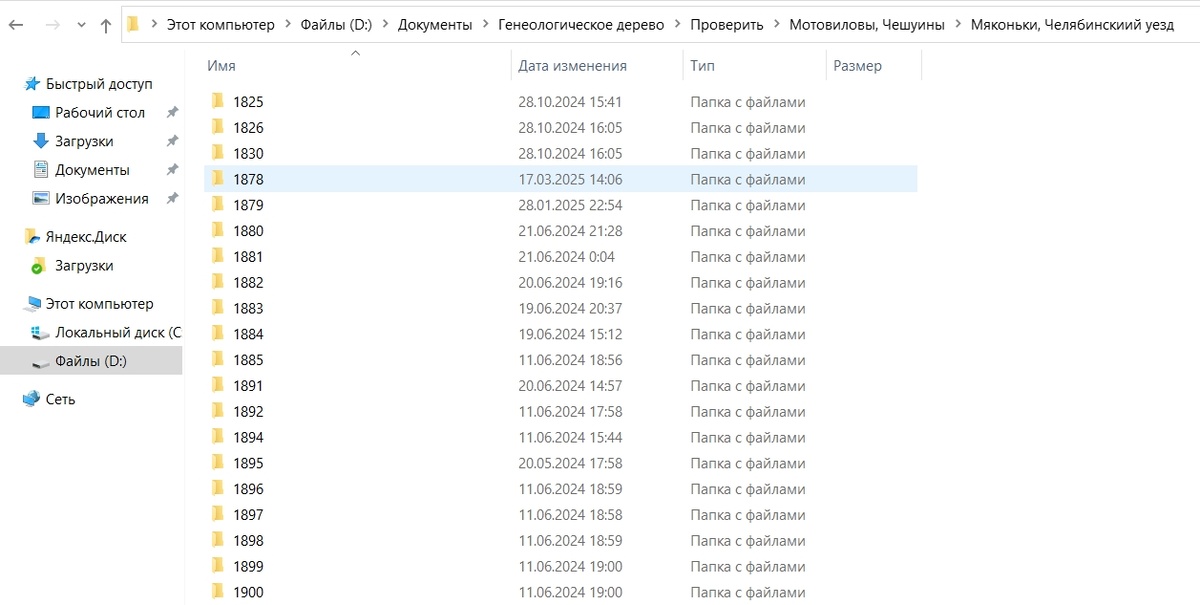Click Файлы (D:) breadcrumb in address bar
The image size is (1200, 605).
click(336, 25)
